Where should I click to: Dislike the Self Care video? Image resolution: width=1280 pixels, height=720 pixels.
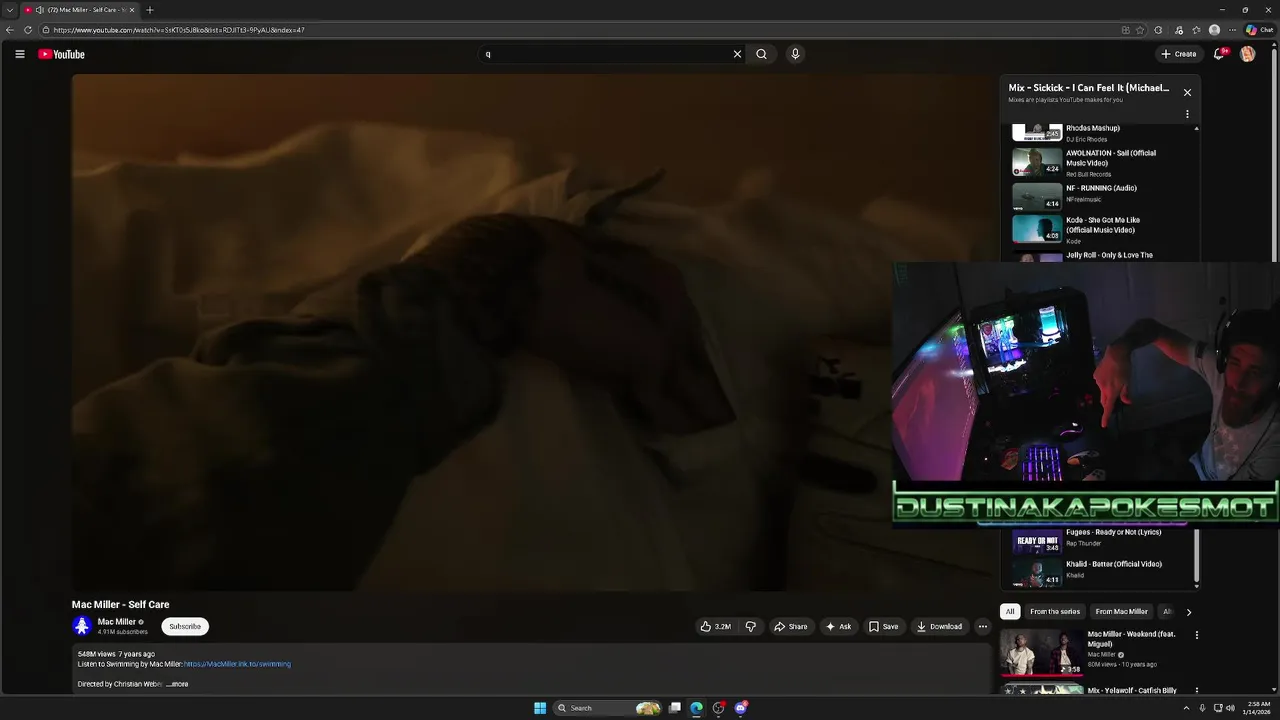click(750, 626)
